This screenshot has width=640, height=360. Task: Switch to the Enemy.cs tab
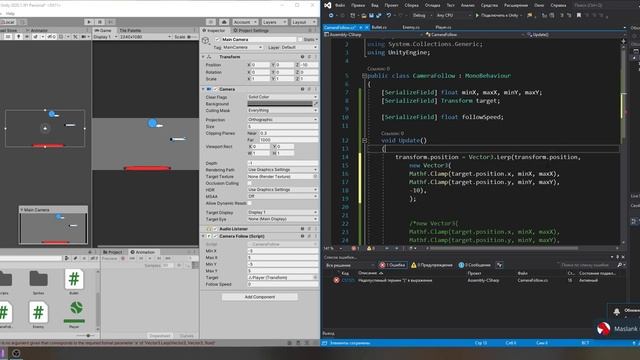click(x=411, y=27)
